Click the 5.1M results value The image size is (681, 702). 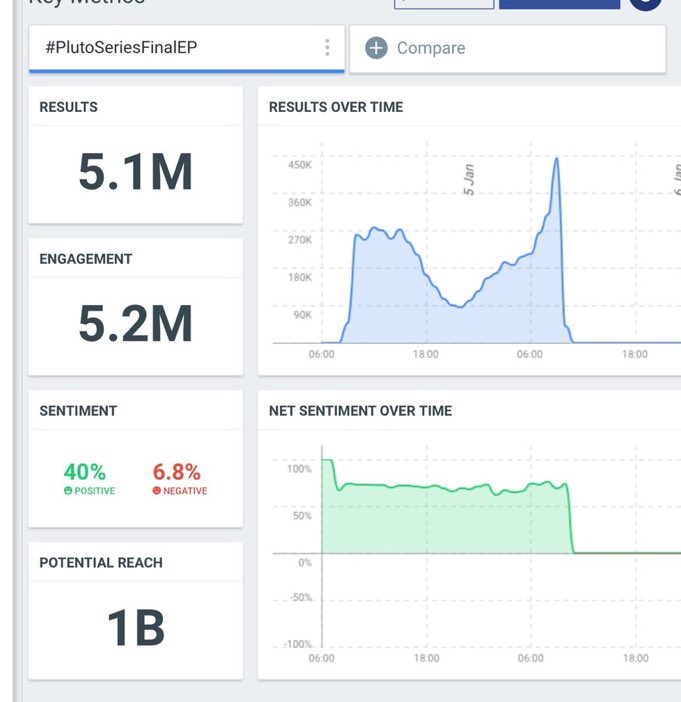point(135,172)
